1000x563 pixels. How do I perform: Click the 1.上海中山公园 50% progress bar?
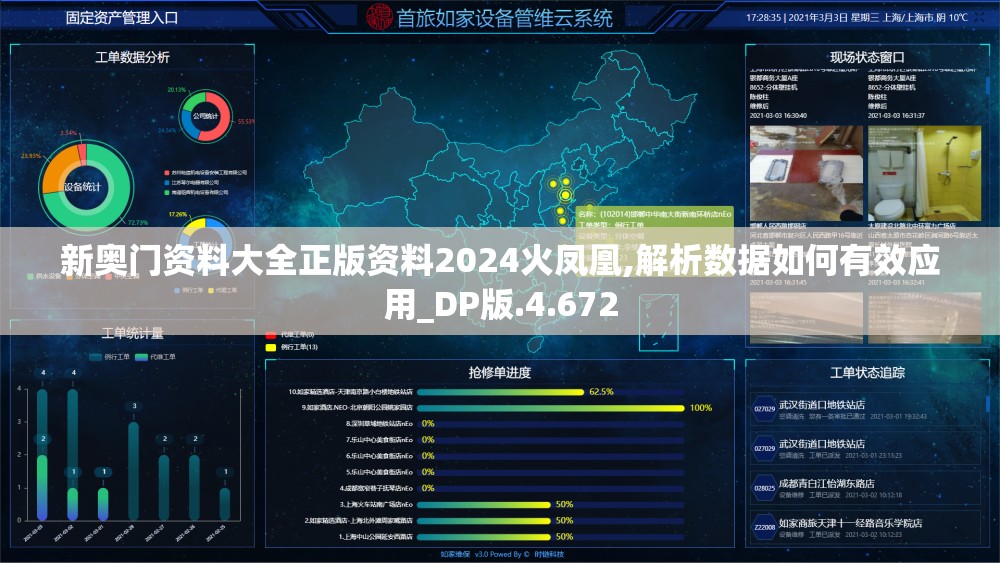(x=484, y=537)
